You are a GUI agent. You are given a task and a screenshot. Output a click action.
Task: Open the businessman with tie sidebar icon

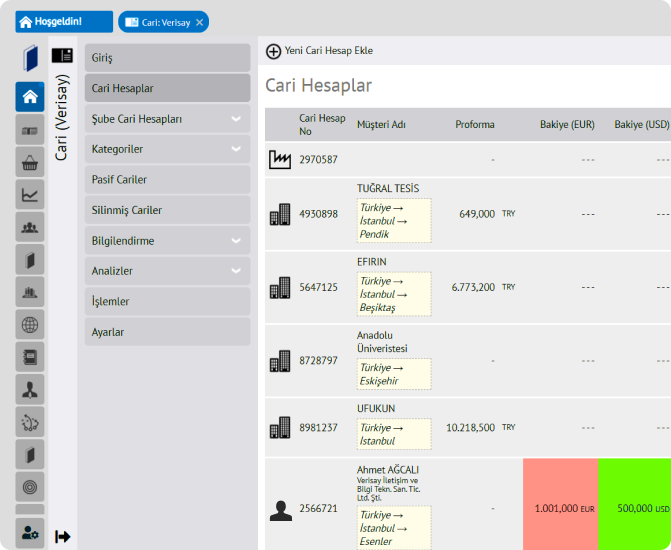tap(30, 389)
